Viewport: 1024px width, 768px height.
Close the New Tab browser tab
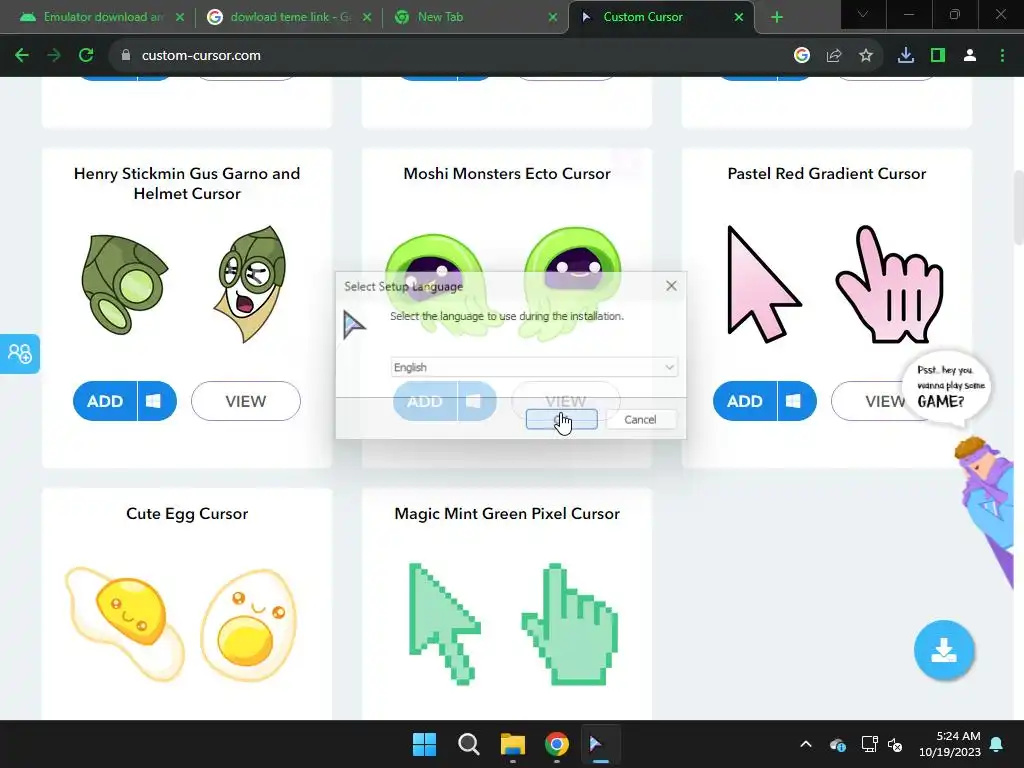(552, 17)
